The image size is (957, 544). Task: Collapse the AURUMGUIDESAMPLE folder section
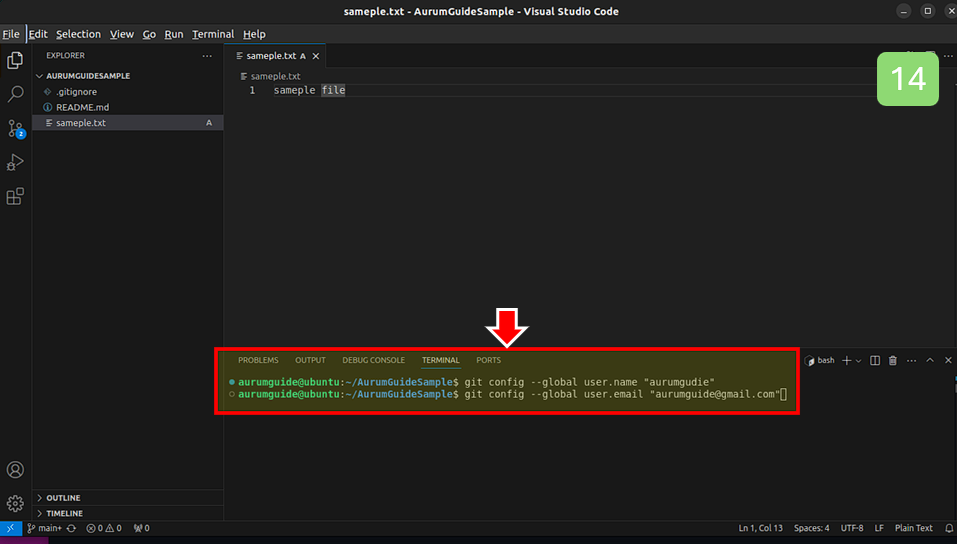(128, 76)
